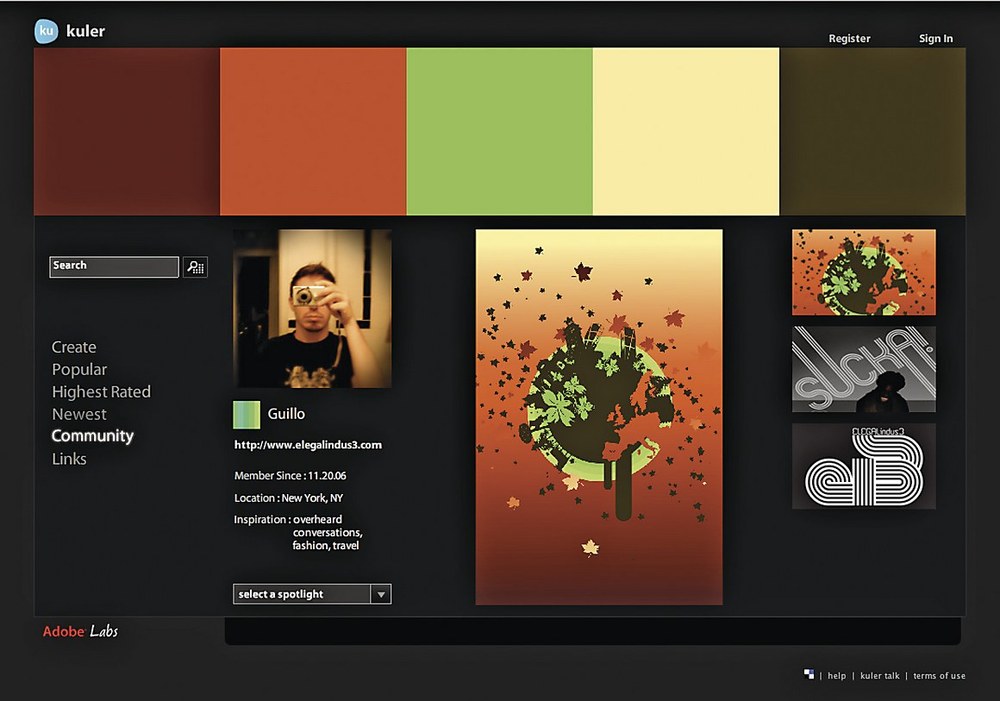Image resolution: width=1000 pixels, height=701 pixels.
Task: Open the Create menu item
Action: coord(74,347)
